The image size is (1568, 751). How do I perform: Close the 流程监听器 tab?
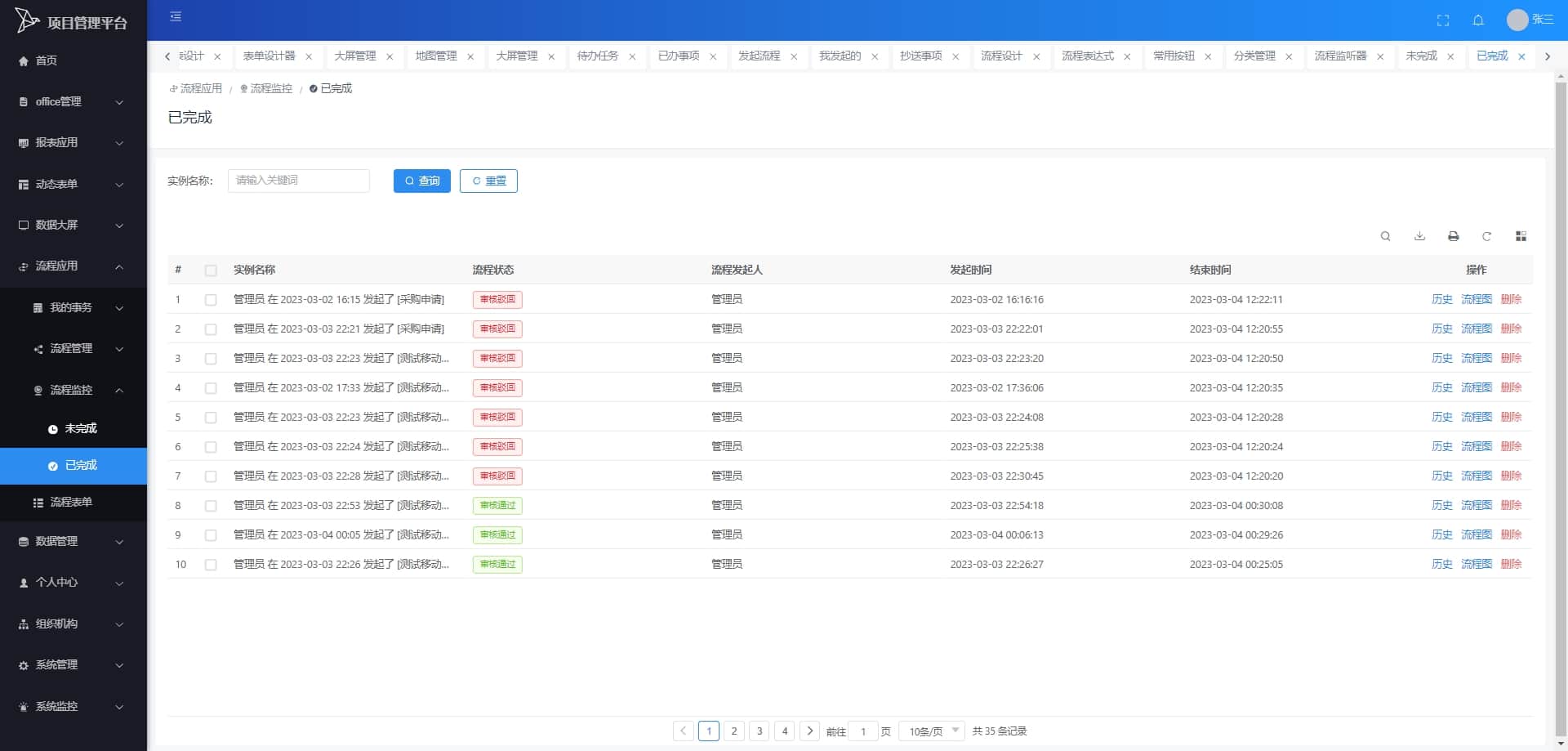coord(1380,56)
